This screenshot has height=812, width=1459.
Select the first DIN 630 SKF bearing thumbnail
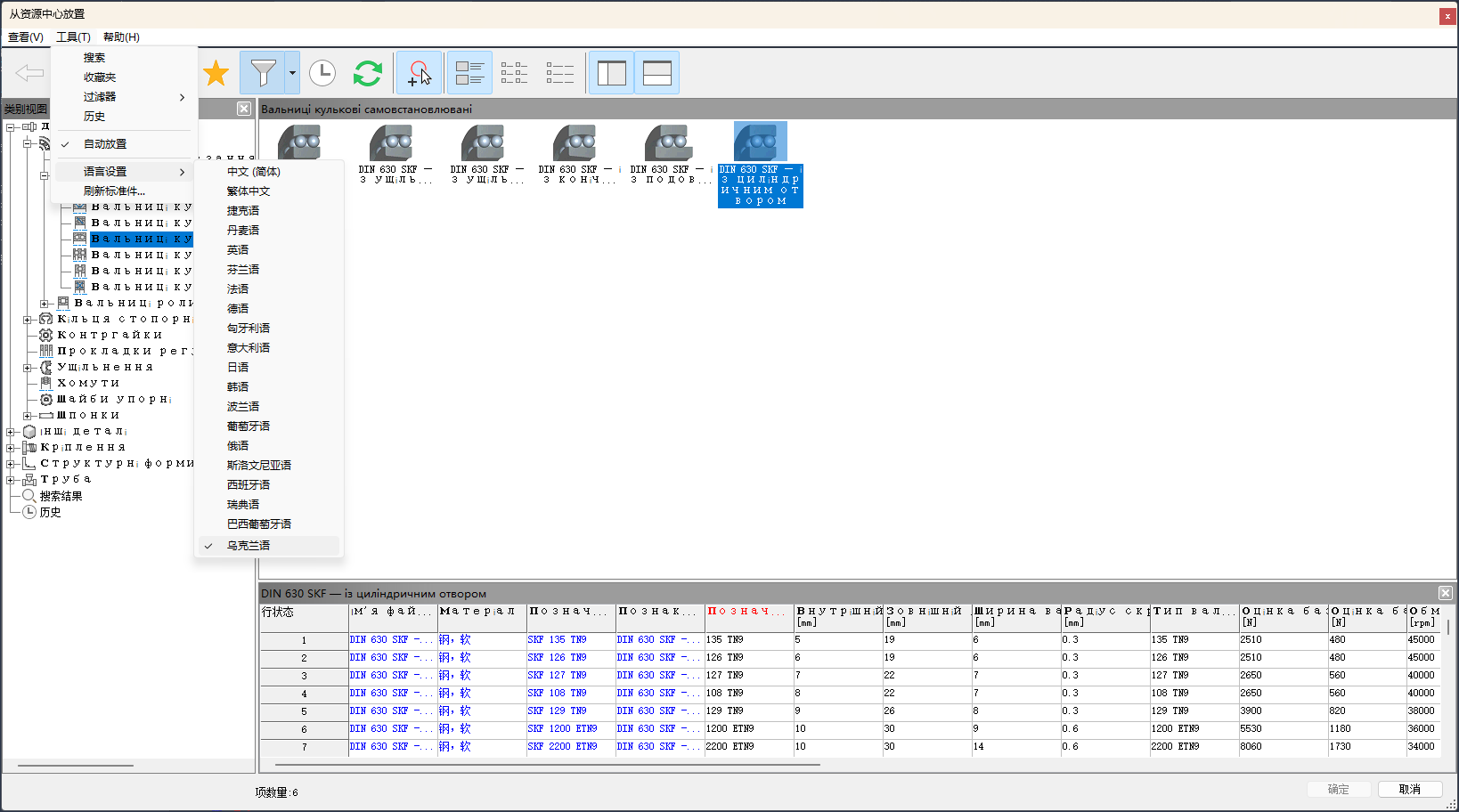(x=299, y=142)
